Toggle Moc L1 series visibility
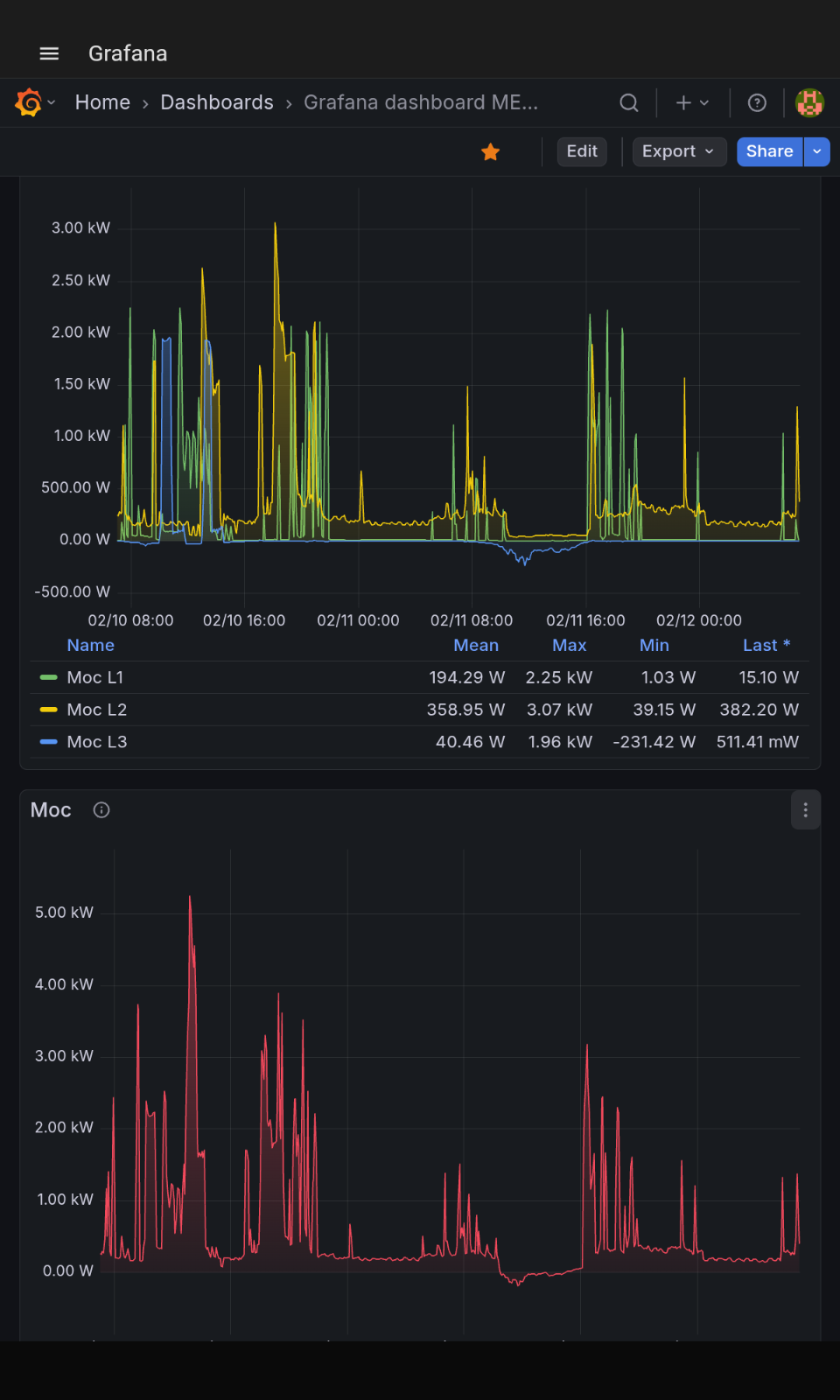The width and height of the screenshot is (840, 1400). pos(95,677)
